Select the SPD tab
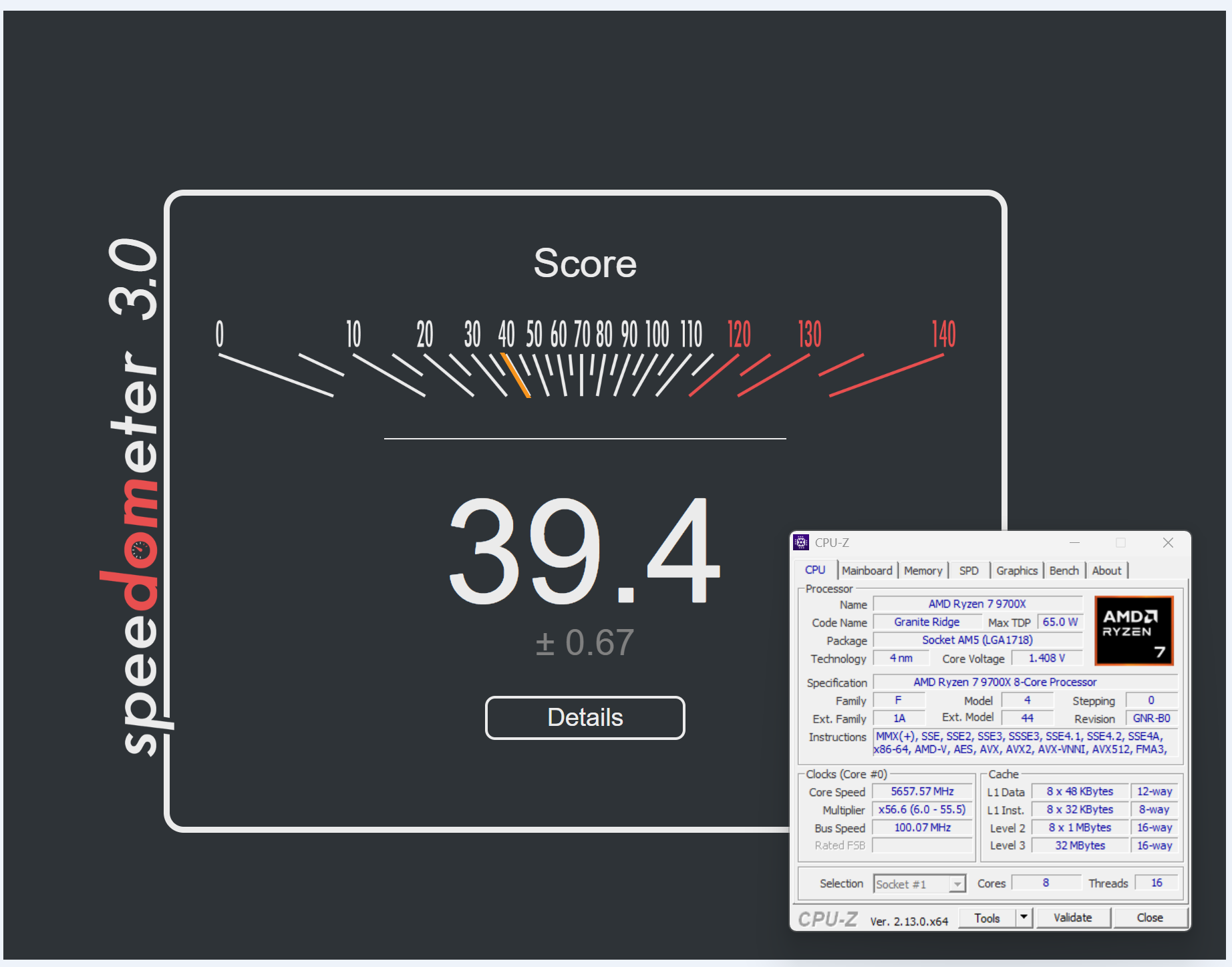Image resolution: width=1232 pixels, height=967 pixels. pos(969,570)
